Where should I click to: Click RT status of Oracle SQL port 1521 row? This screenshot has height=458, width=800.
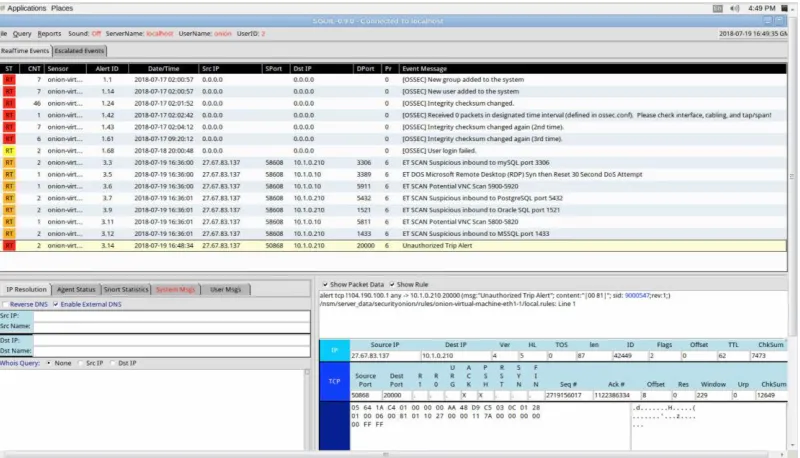tap(9, 210)
